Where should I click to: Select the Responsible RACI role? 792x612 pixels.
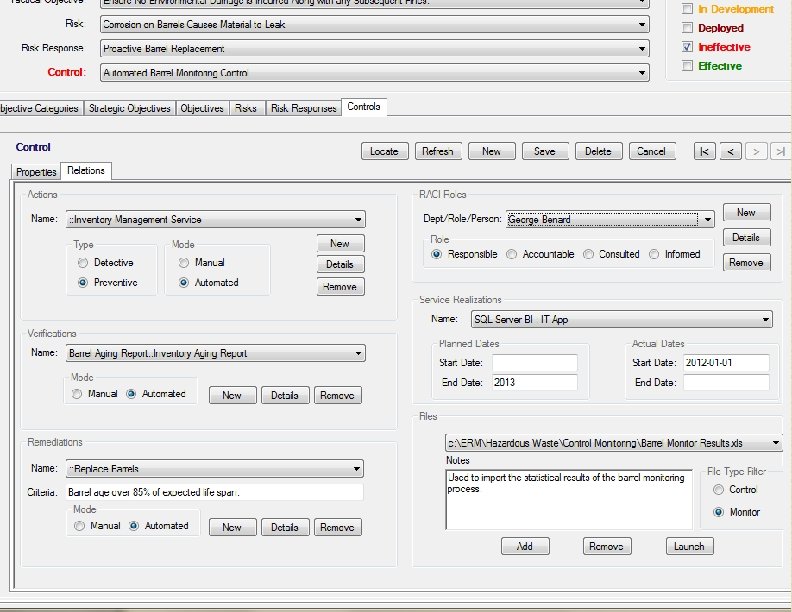pyautogui.click(x=436, y=254)
